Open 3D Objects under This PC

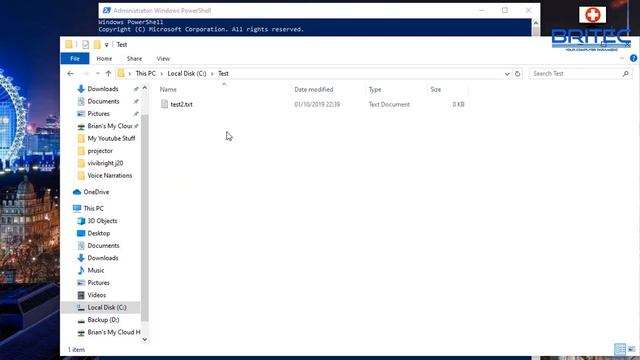point(102,221)
